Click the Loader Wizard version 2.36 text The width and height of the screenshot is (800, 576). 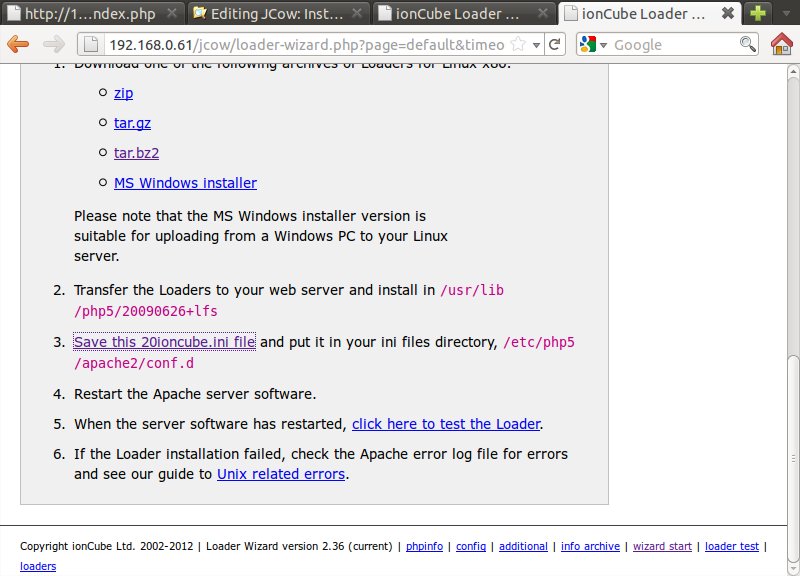tap(299, 546)
